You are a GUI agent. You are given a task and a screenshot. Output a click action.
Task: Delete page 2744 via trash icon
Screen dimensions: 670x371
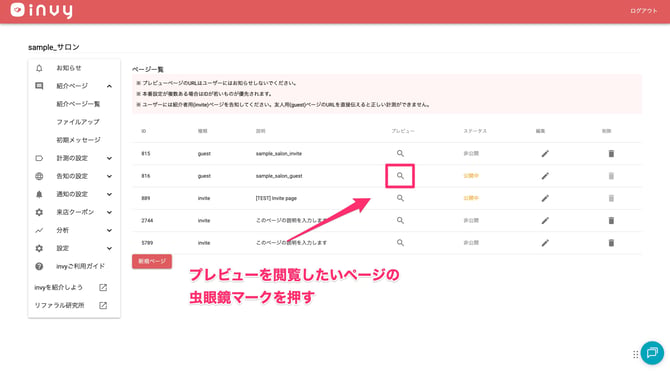pos(611,220)
